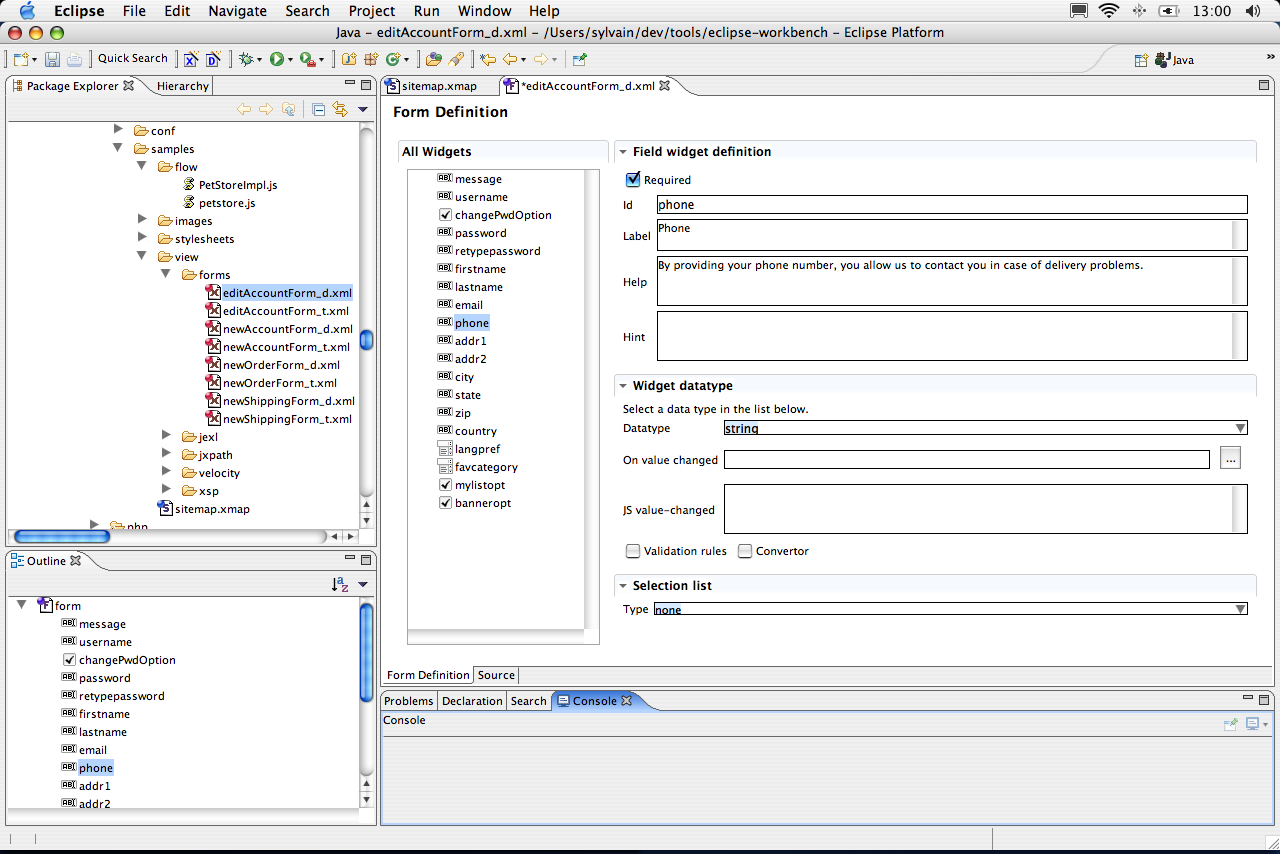Viewport: 1280px width, 854px height.
Task: Click the green Run button icon
Action: pyautogui.click(x=276, y=60)
